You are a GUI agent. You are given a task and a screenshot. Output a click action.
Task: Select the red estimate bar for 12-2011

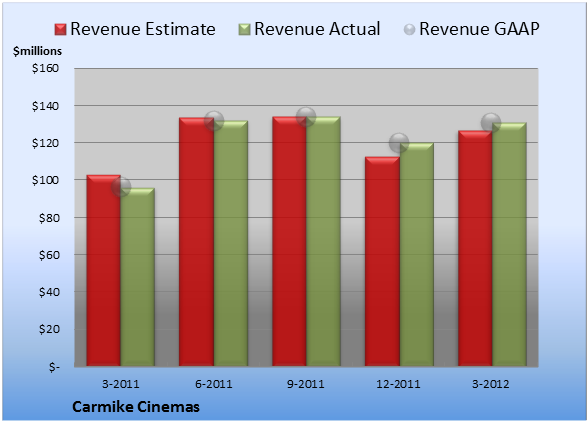click(x=382, y=261)
